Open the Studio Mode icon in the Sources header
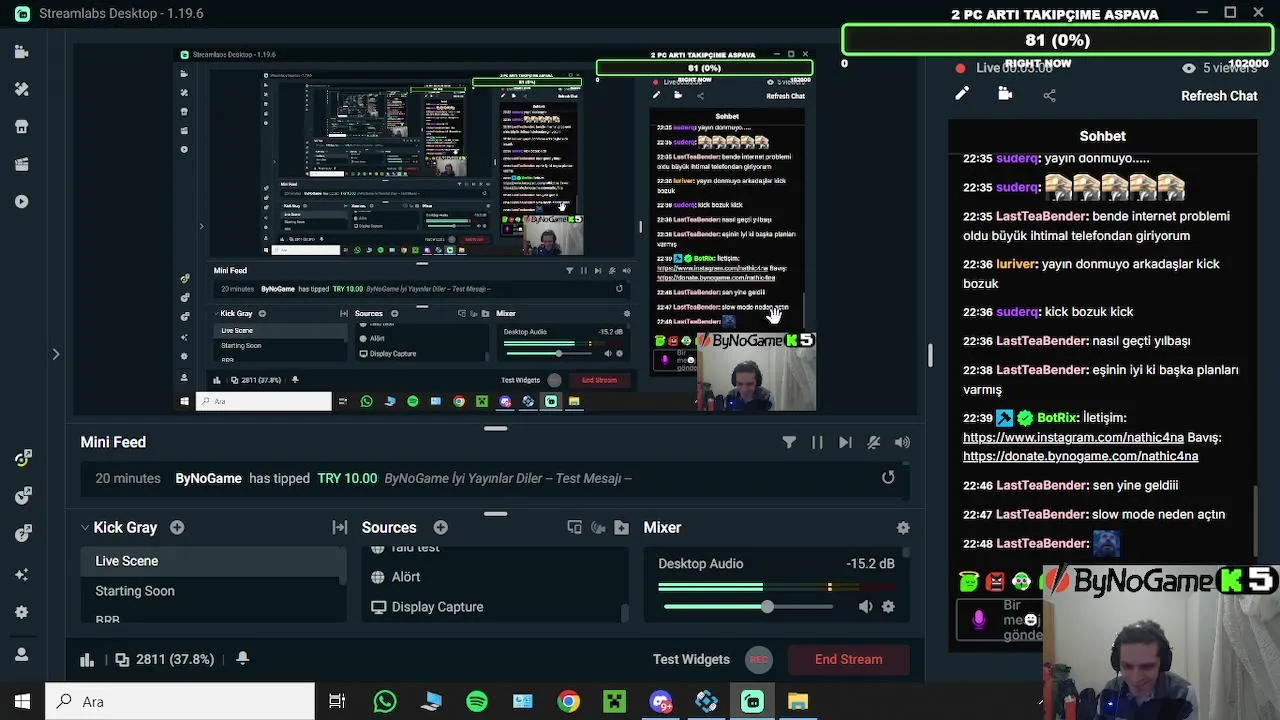 coord(574,527)
